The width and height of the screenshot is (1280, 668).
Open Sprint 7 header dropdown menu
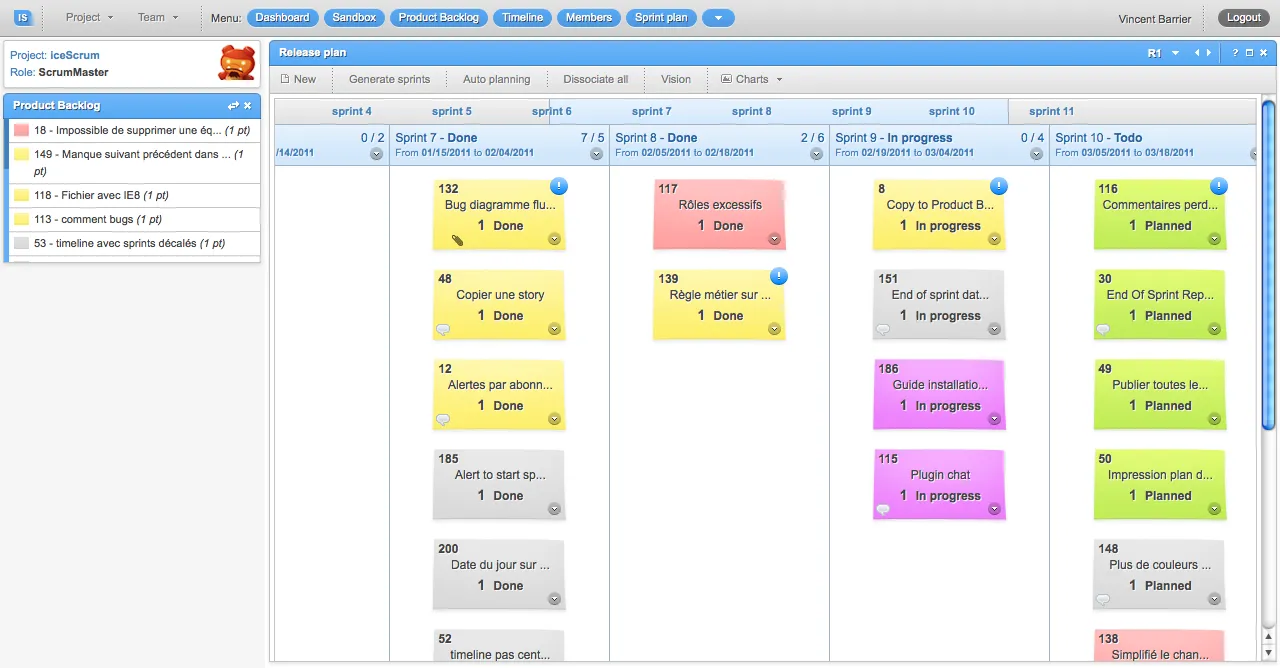(596, 154)
